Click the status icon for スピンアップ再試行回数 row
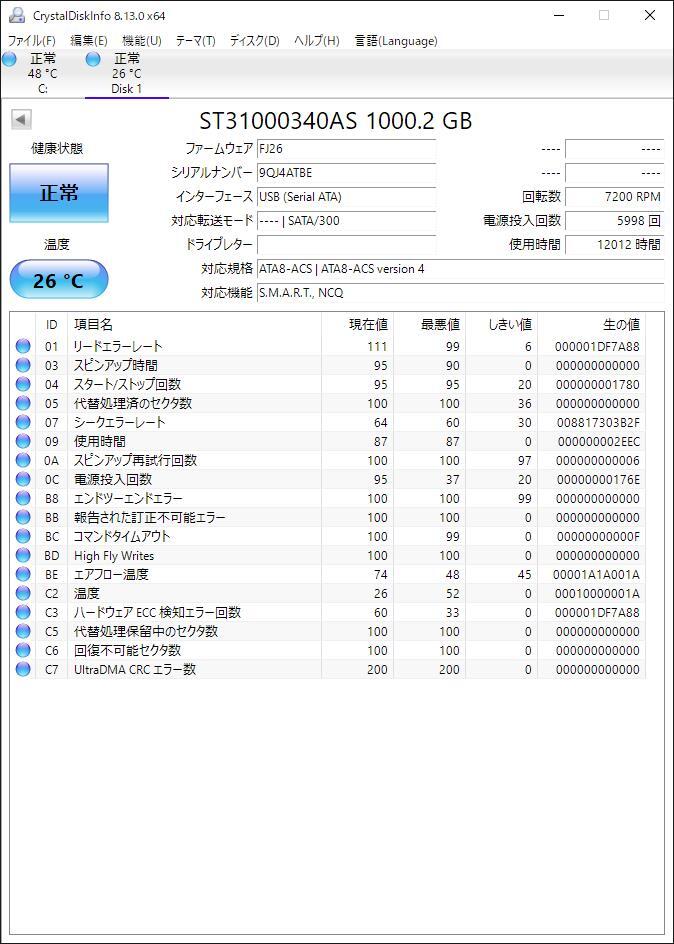 23,461
